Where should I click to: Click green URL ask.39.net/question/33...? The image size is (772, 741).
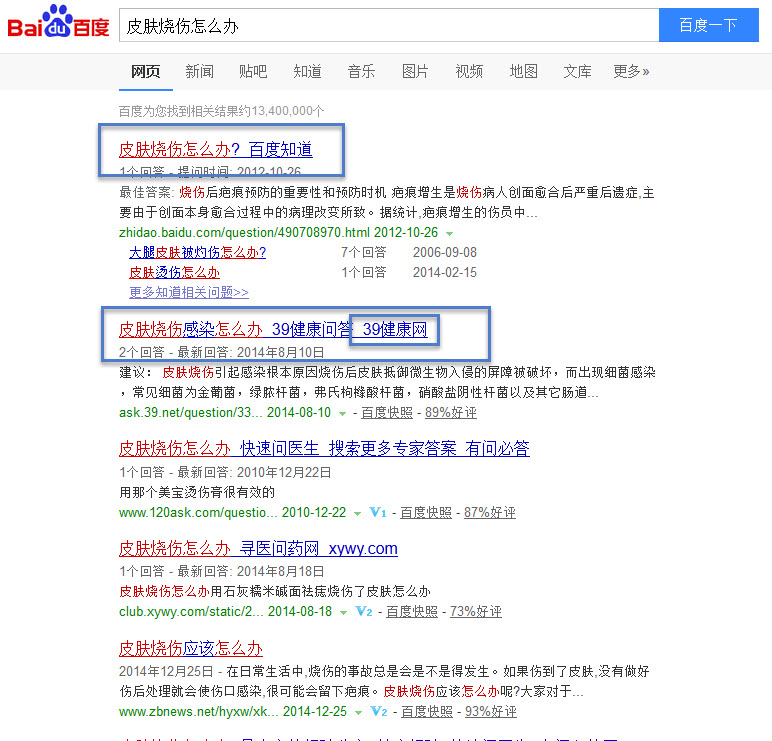point(191,413)
